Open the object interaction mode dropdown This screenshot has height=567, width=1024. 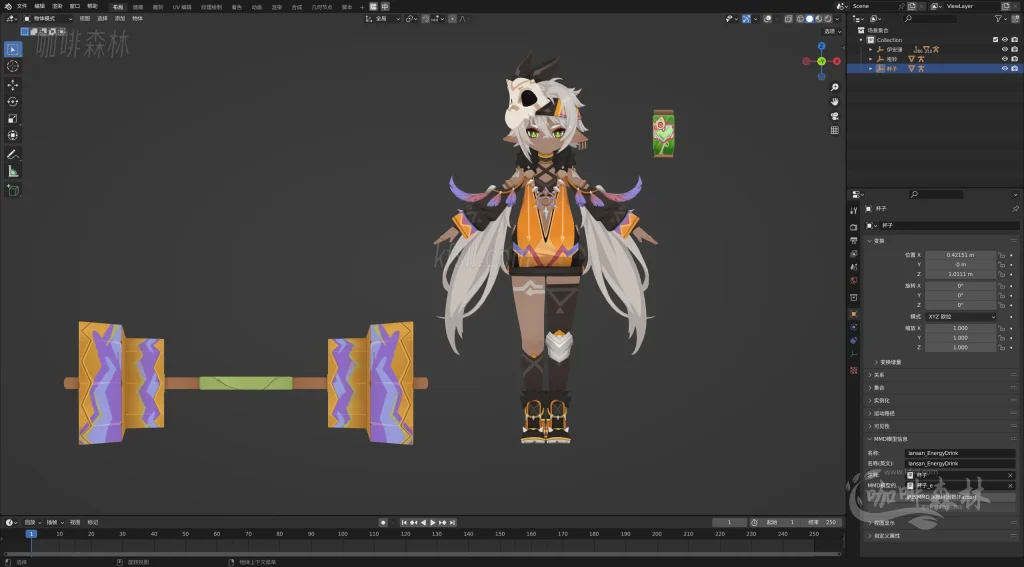(x=48, y=19)
